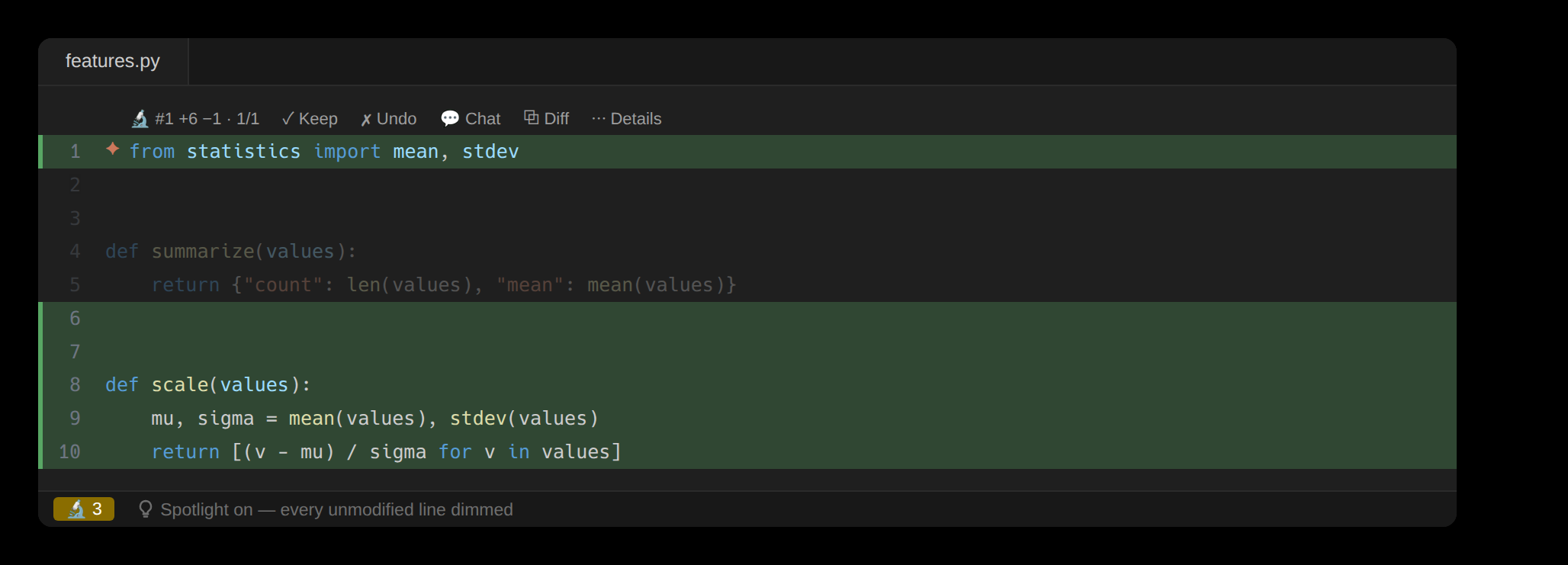Open the features.py editor tab
Viewport: 1568px width, 565px height.
coord(113,61)
